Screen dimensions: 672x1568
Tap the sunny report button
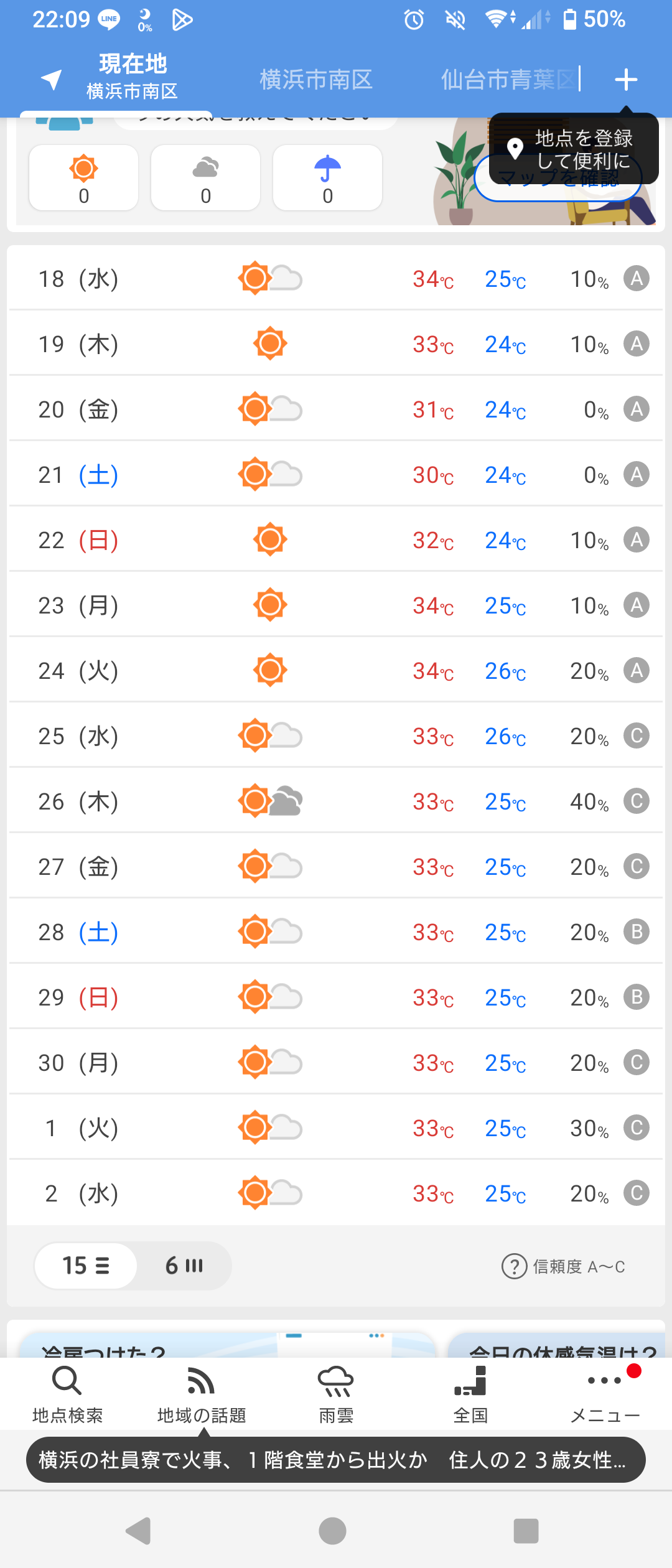pos(84,178)
